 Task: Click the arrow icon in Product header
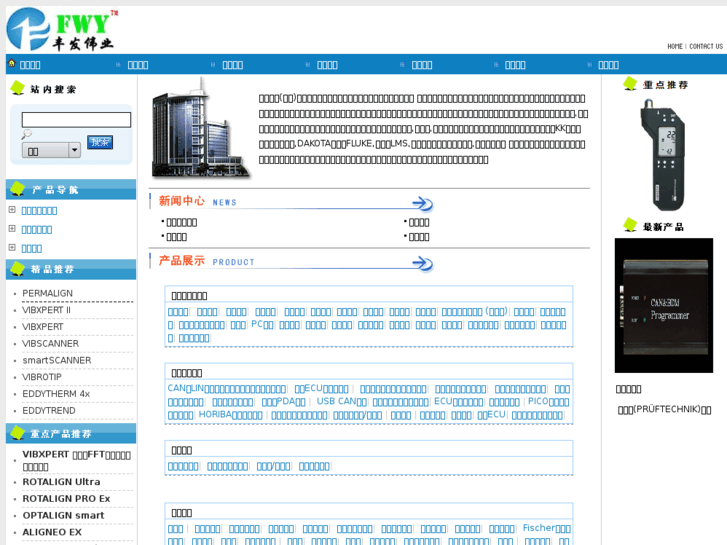(x=423, y=263)
